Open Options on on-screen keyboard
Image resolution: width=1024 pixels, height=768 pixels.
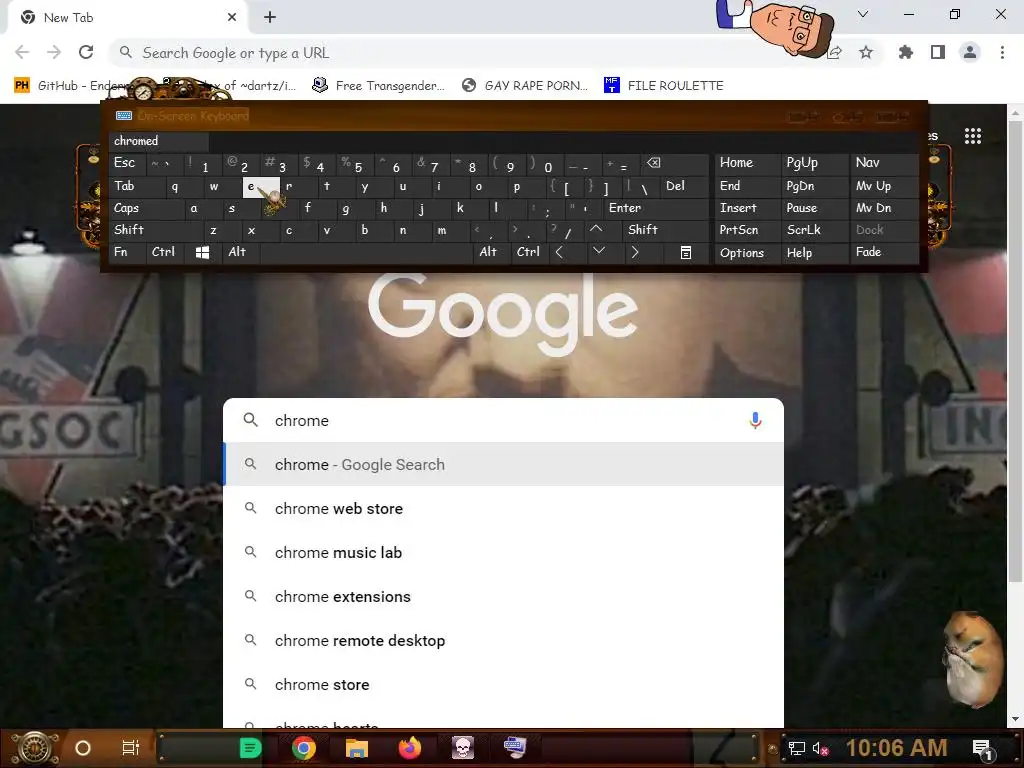pyautogui.click(x=747, y=253)
